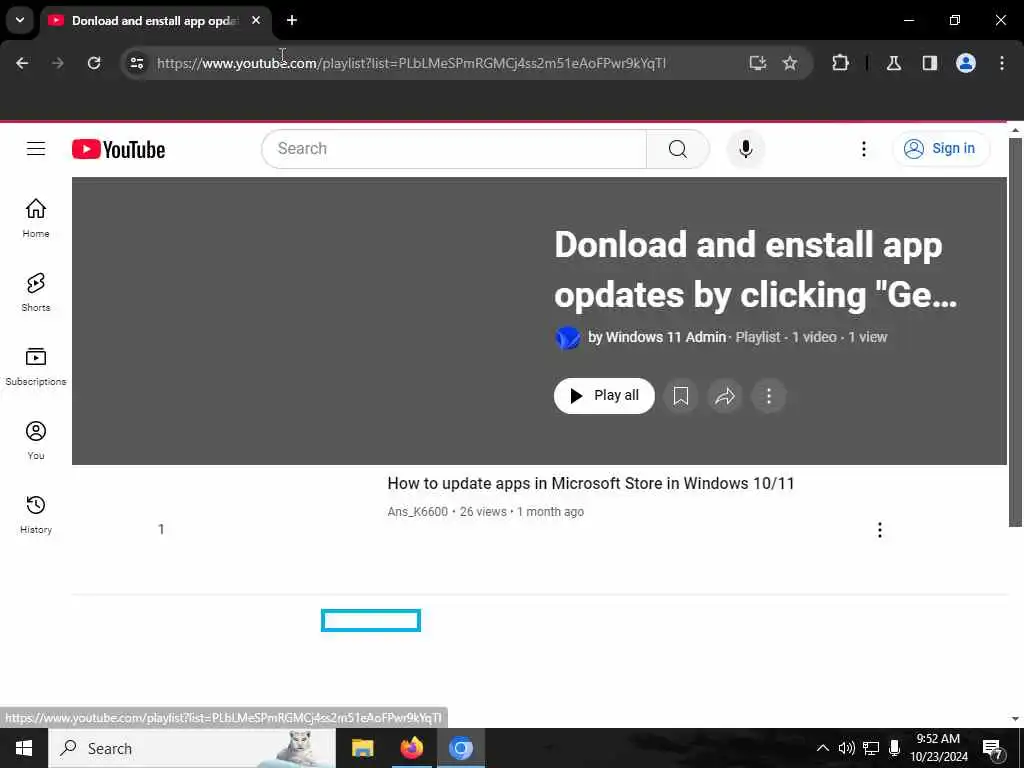This screenshot has height=768, width=1024.
Task: Open playlist more options menu
Action: [769, 396]
